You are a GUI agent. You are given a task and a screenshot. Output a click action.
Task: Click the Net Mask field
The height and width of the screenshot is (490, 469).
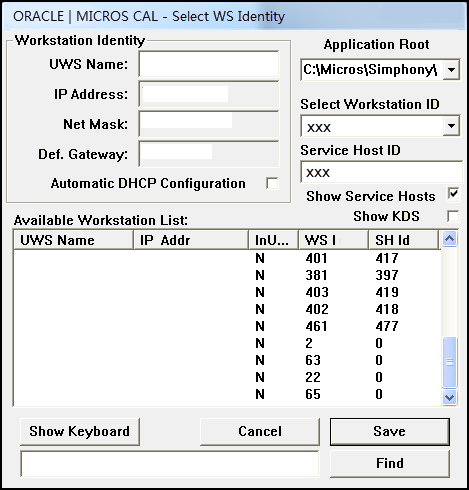click(x=209, y=124)
